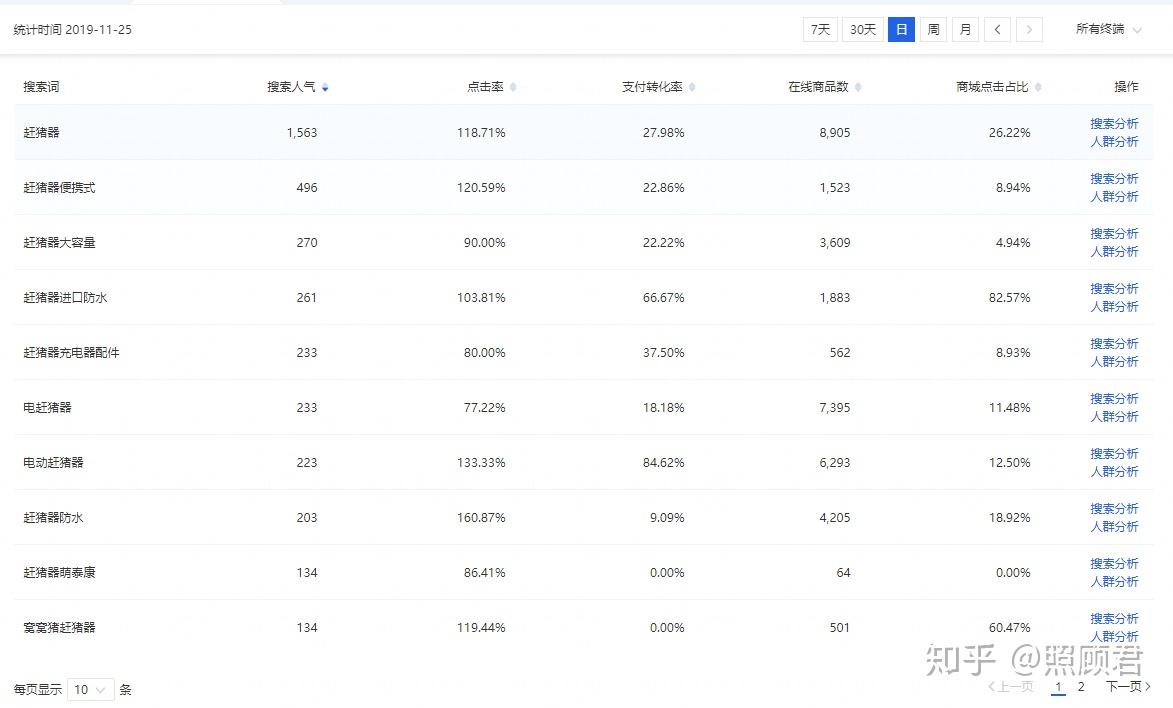
Task: Select the 赶猪器防水 search term cell
Action: click(53, 518)
